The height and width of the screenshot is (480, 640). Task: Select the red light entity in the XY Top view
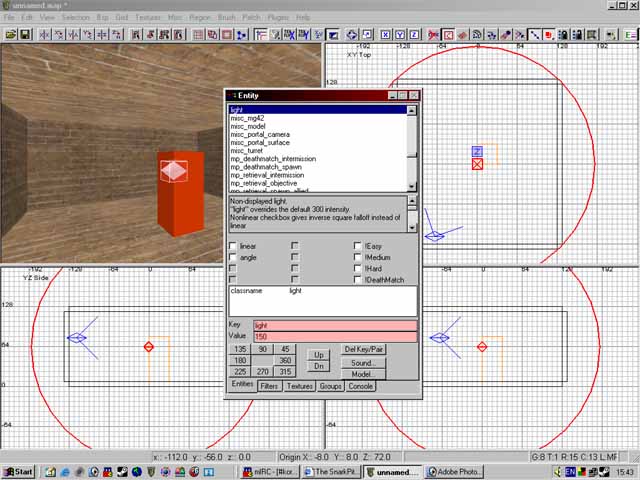tap(478, 164)
